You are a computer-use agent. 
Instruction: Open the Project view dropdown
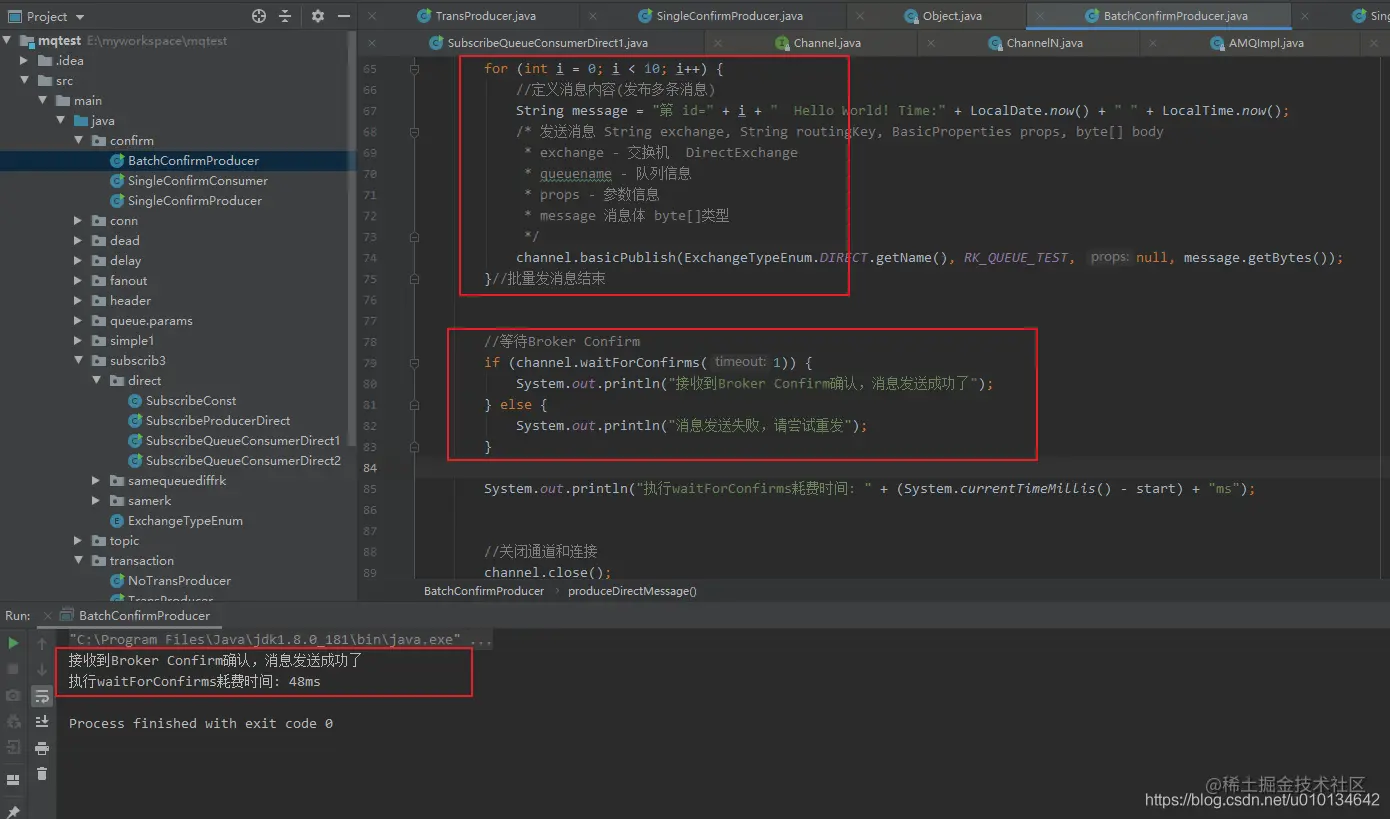click(80, 17)
